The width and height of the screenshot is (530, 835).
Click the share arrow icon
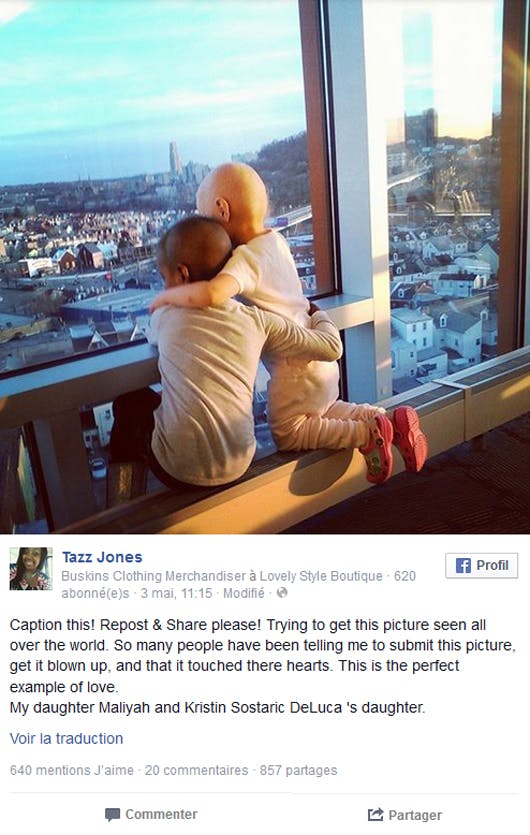376,814
